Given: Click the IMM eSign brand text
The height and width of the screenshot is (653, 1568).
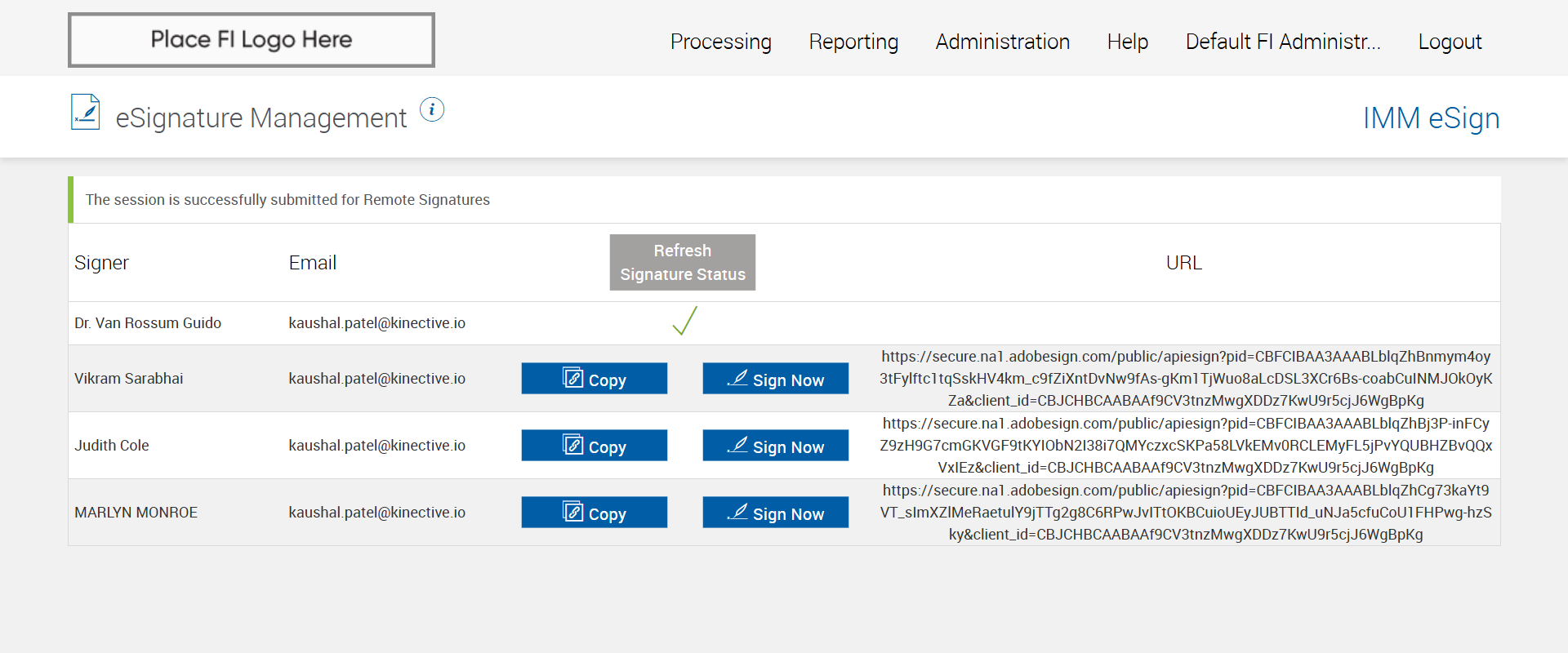Looking at the screenshot, I should click(1431, 118).
